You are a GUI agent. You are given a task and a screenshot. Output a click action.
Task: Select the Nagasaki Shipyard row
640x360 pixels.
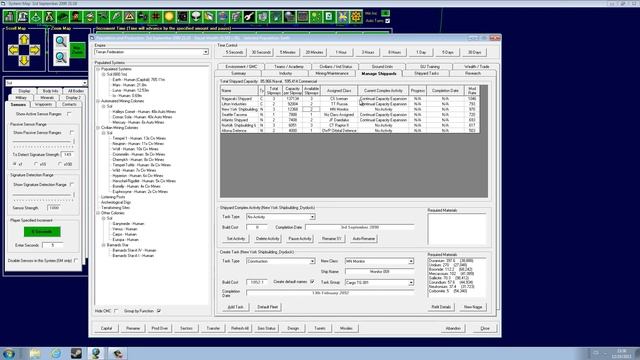click(x=349, y=98)
